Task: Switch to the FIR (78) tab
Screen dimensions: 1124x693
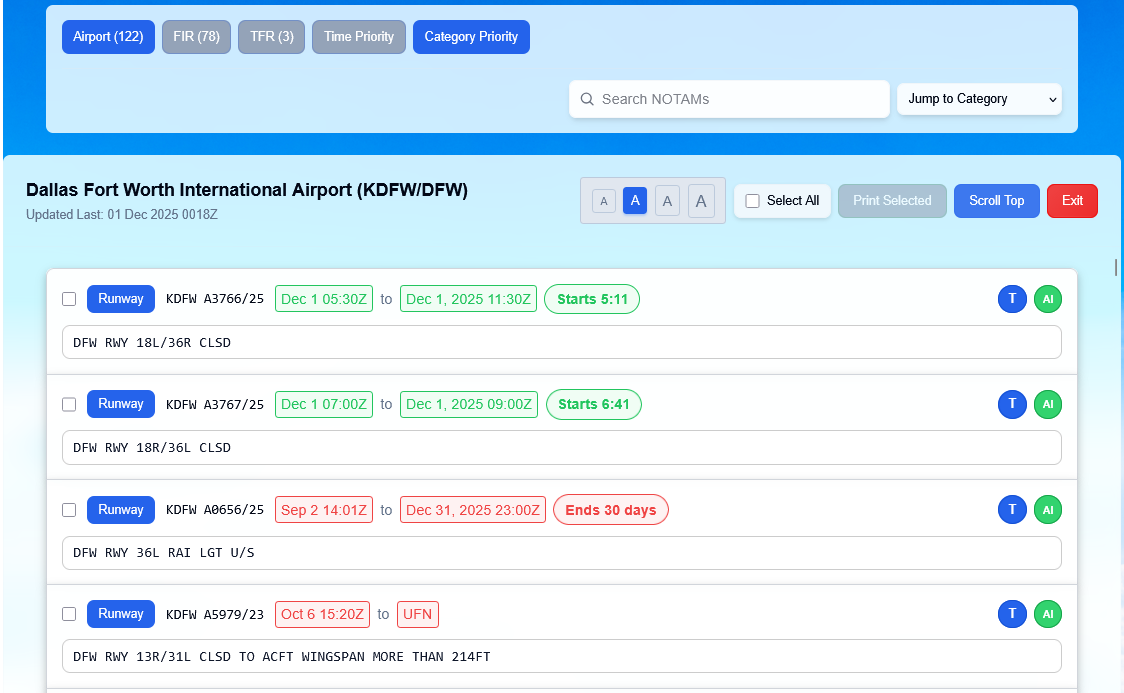Action: click(x=196, y=37)
